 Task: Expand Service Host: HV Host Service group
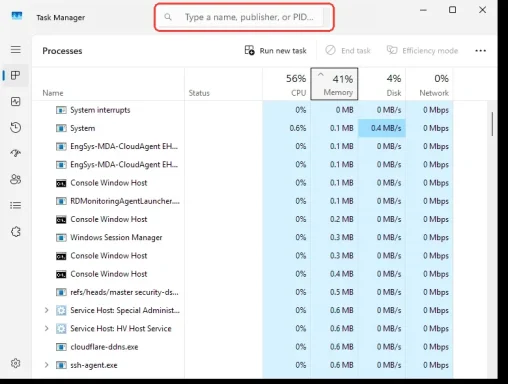47,329
